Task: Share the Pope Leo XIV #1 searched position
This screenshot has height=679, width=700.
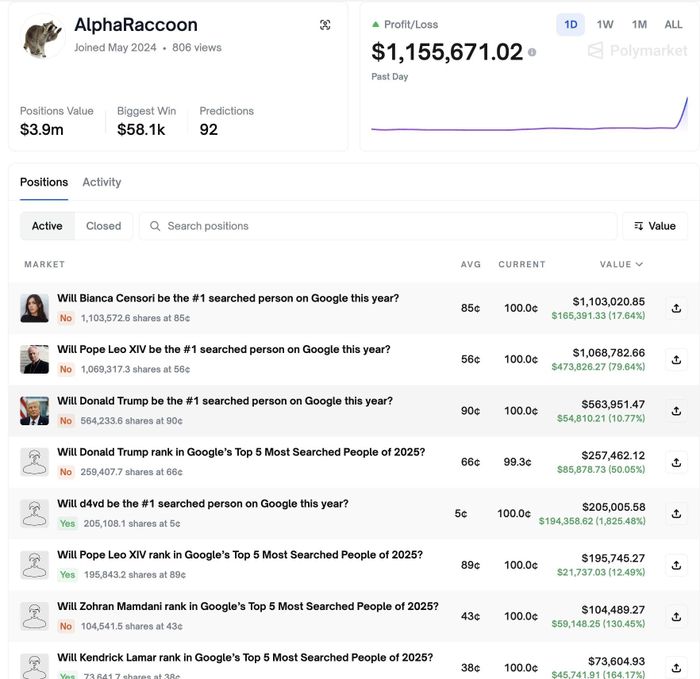Action: [676, 359]
